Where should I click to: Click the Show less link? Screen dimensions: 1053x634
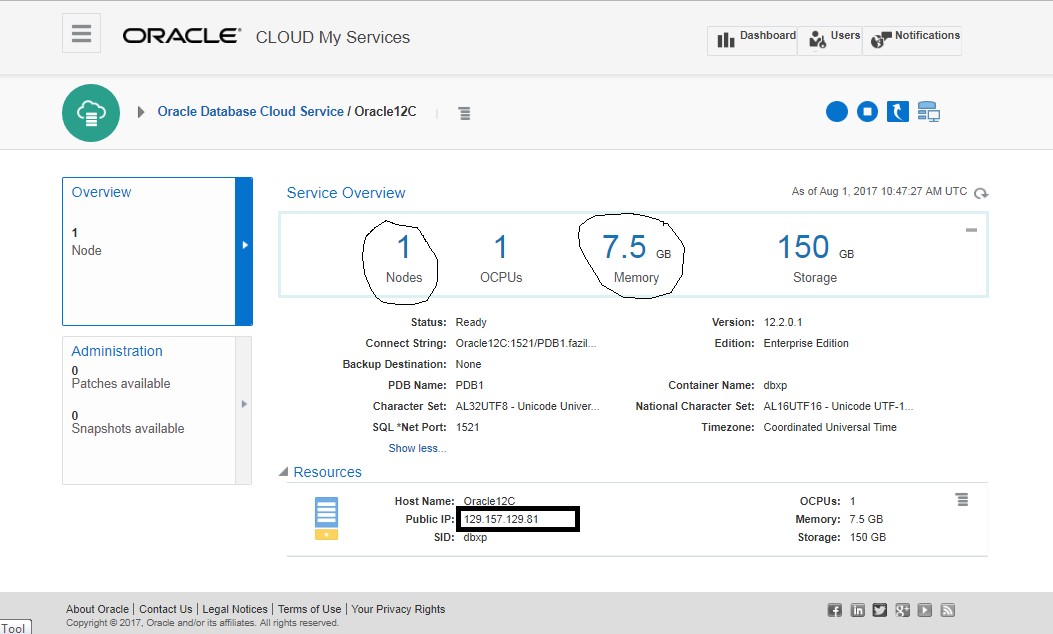pos(417,448)
